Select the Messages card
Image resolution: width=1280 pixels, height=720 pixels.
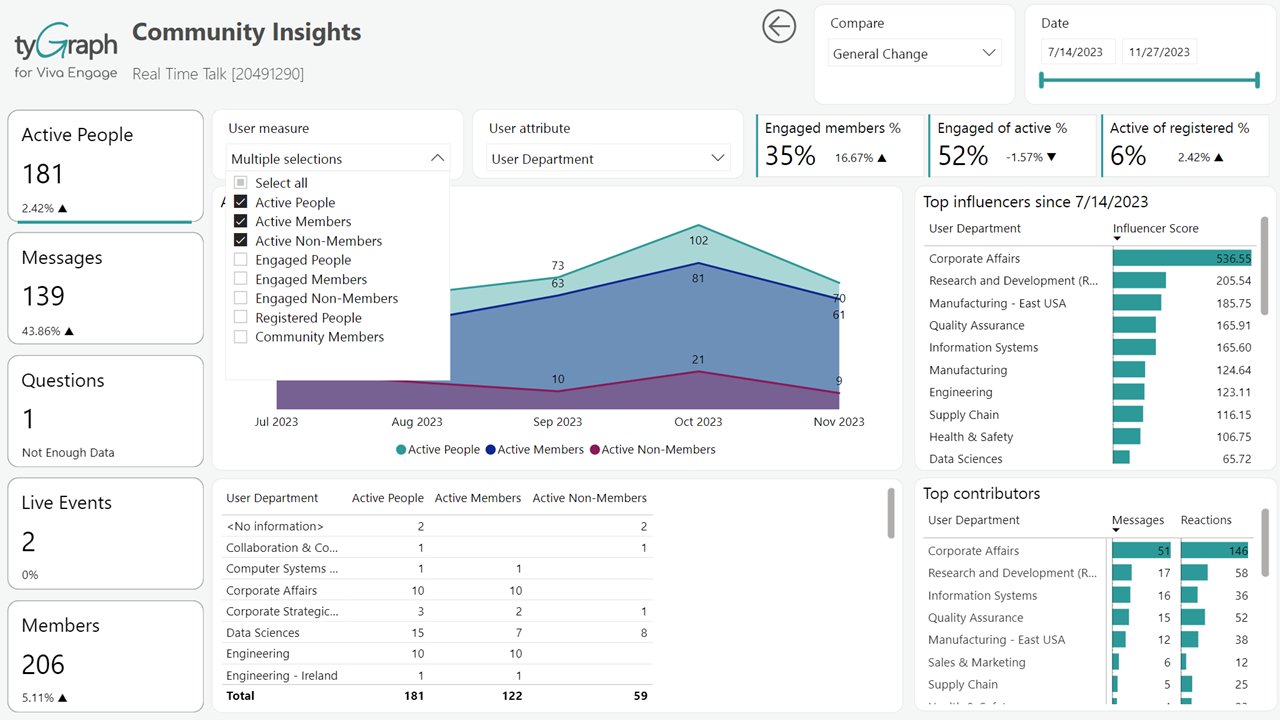(x=106, y=288)
